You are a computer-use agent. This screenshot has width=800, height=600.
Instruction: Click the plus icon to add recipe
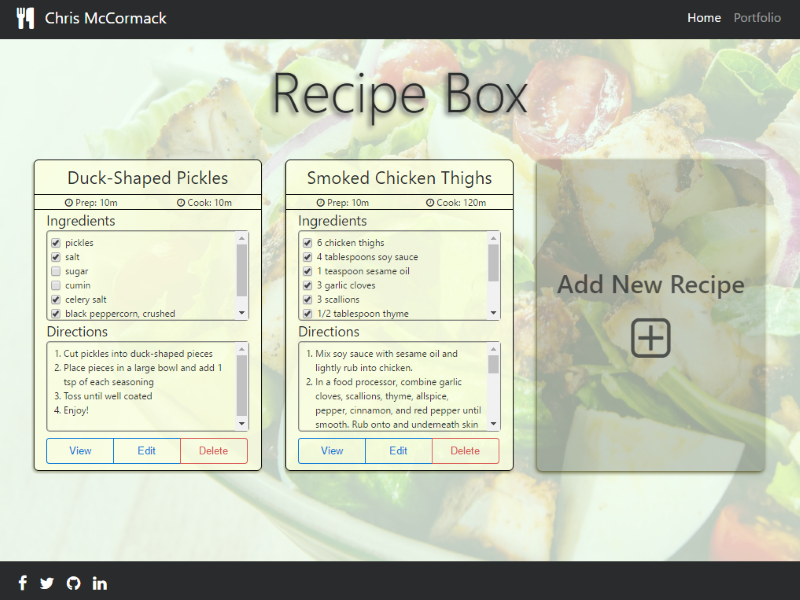[x=651, y=339]
